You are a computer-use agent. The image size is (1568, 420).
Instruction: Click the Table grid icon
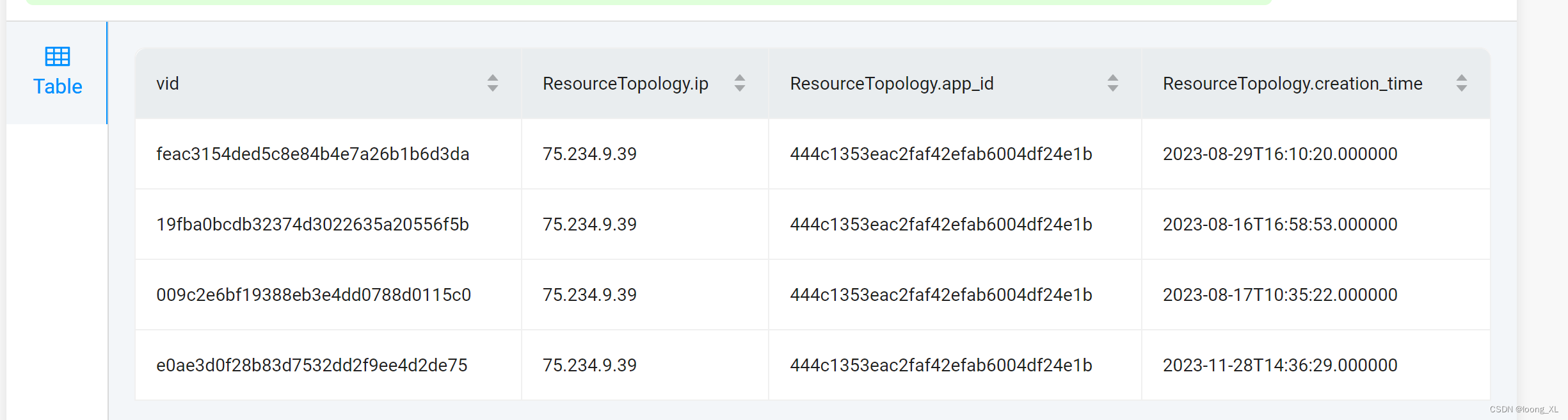pyautogui.click(x=58, y=56)
